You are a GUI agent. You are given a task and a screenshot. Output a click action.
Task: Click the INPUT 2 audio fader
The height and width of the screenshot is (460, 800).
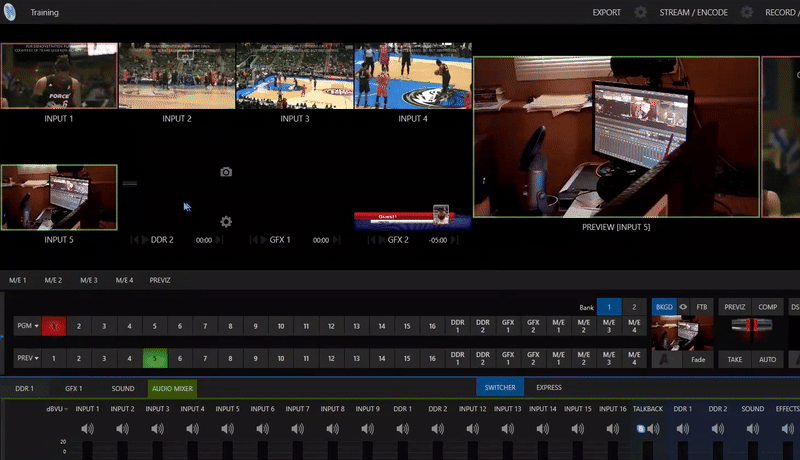pos(122,450)
